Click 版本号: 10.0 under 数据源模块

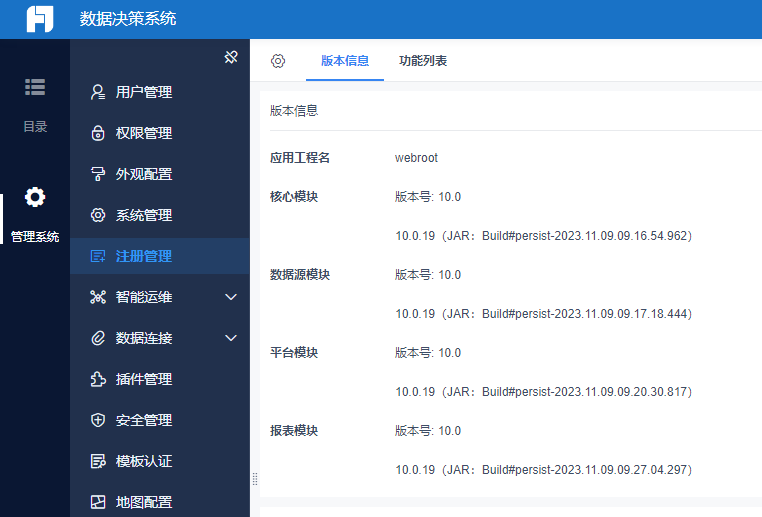(x=428, y=275)
